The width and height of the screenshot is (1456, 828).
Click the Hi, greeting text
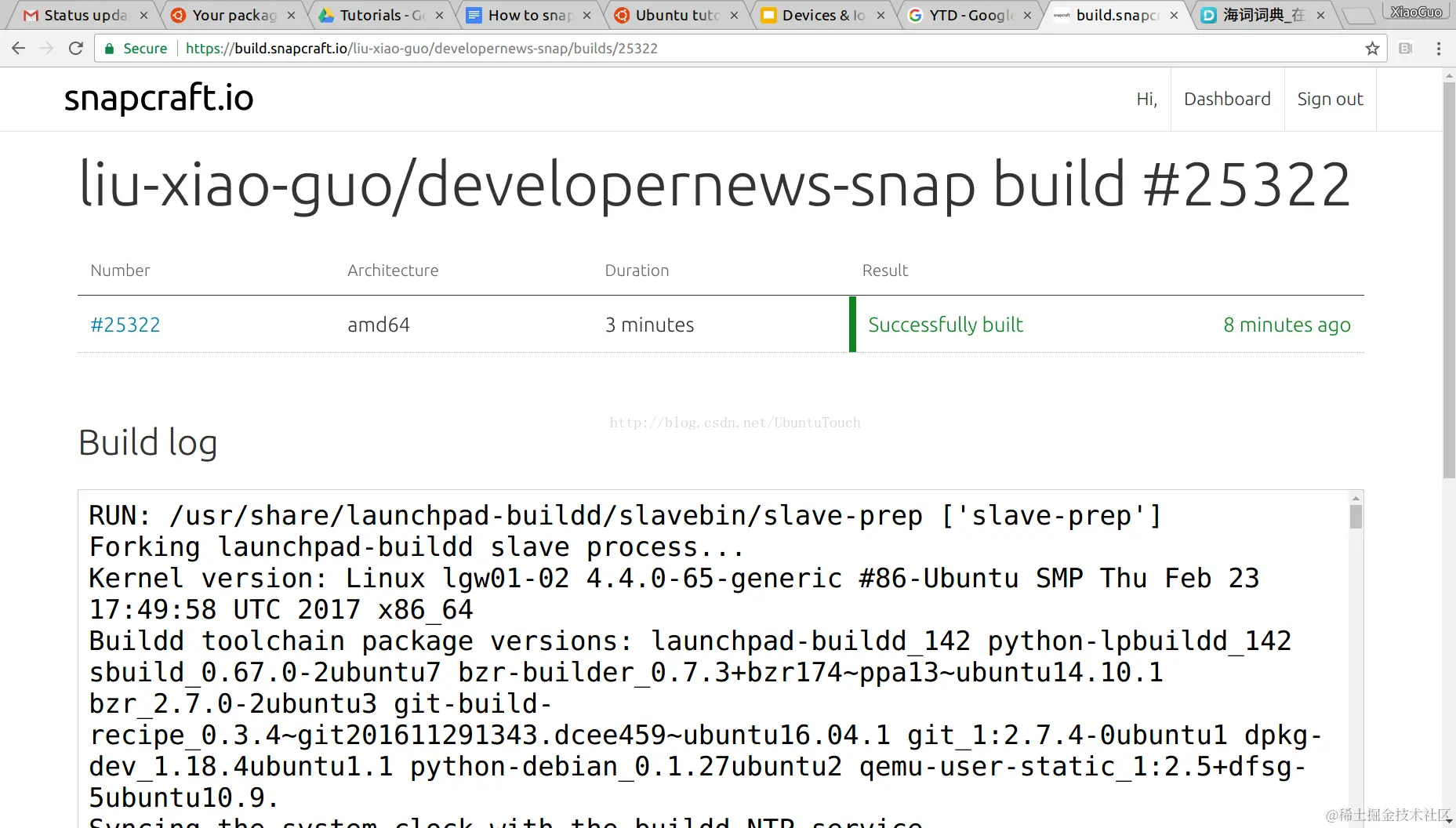tap(1146, 99)
